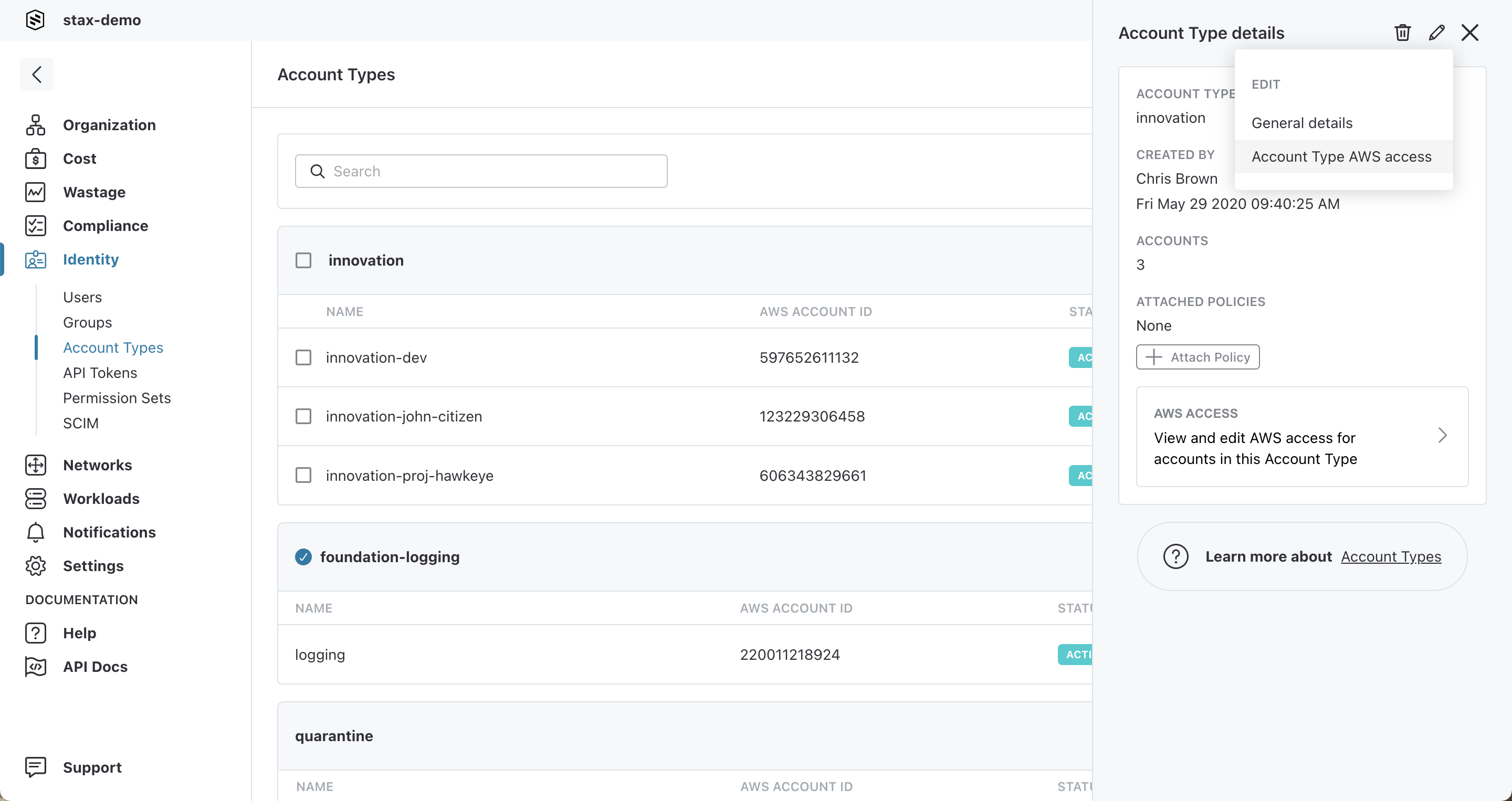
Task: Open the Compliance checklist icon
Action: 35,226
